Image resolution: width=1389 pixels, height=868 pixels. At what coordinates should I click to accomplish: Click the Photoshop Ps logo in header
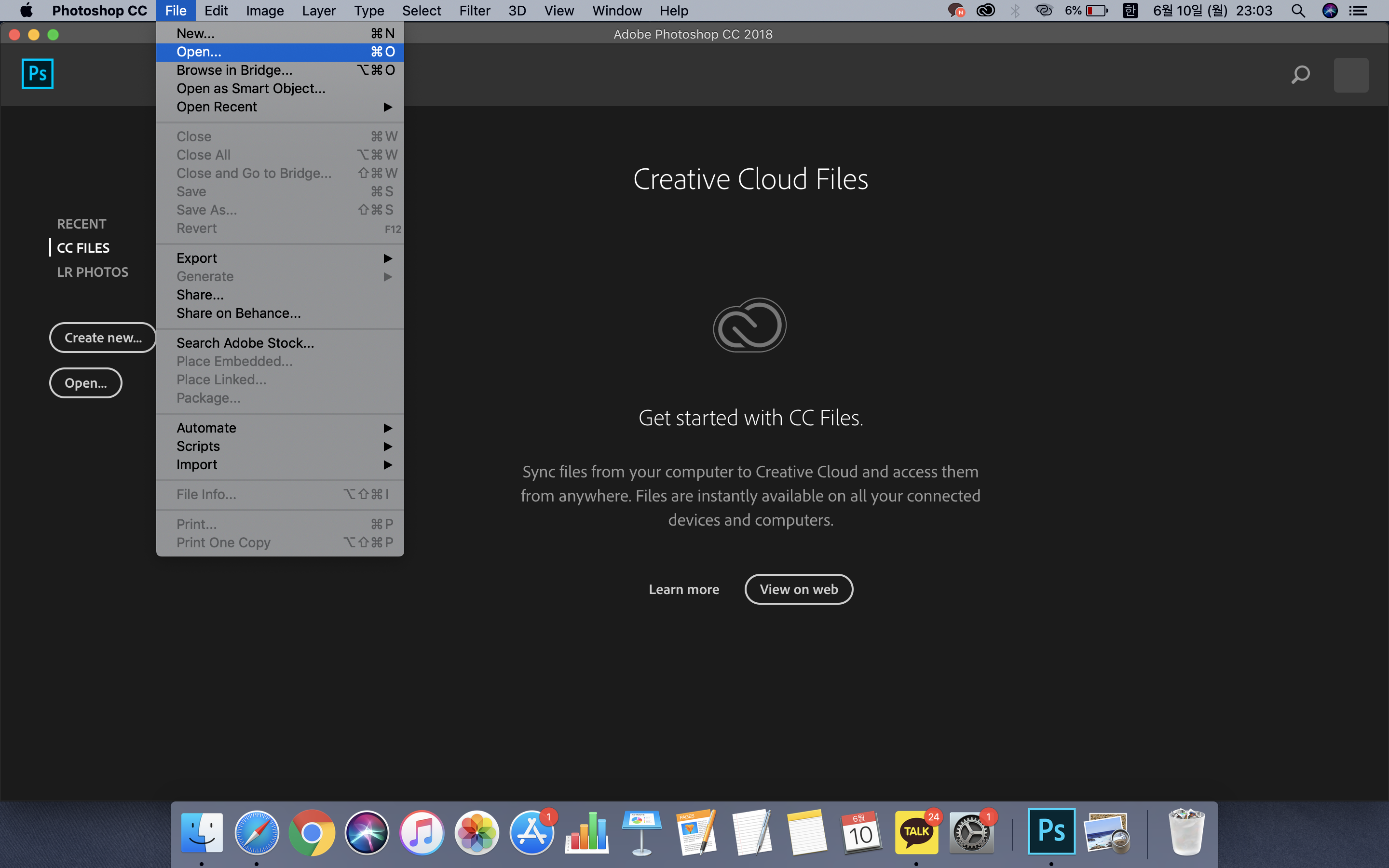click(x=37, y=73)
